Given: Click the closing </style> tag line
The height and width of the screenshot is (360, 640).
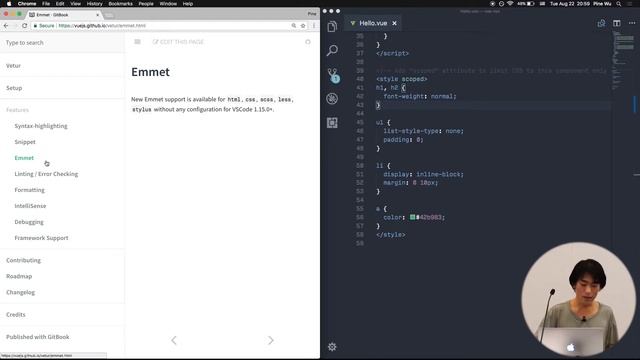Looking at the screenshot, I should tap(391, 235).
